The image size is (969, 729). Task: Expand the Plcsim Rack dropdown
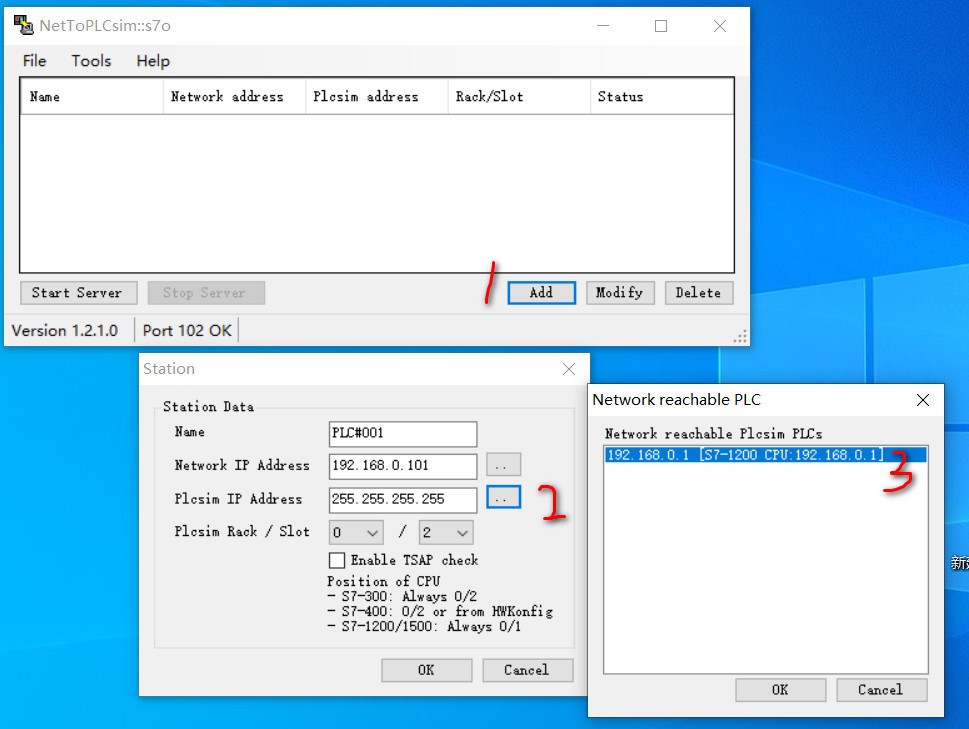[x=356, y=533]
